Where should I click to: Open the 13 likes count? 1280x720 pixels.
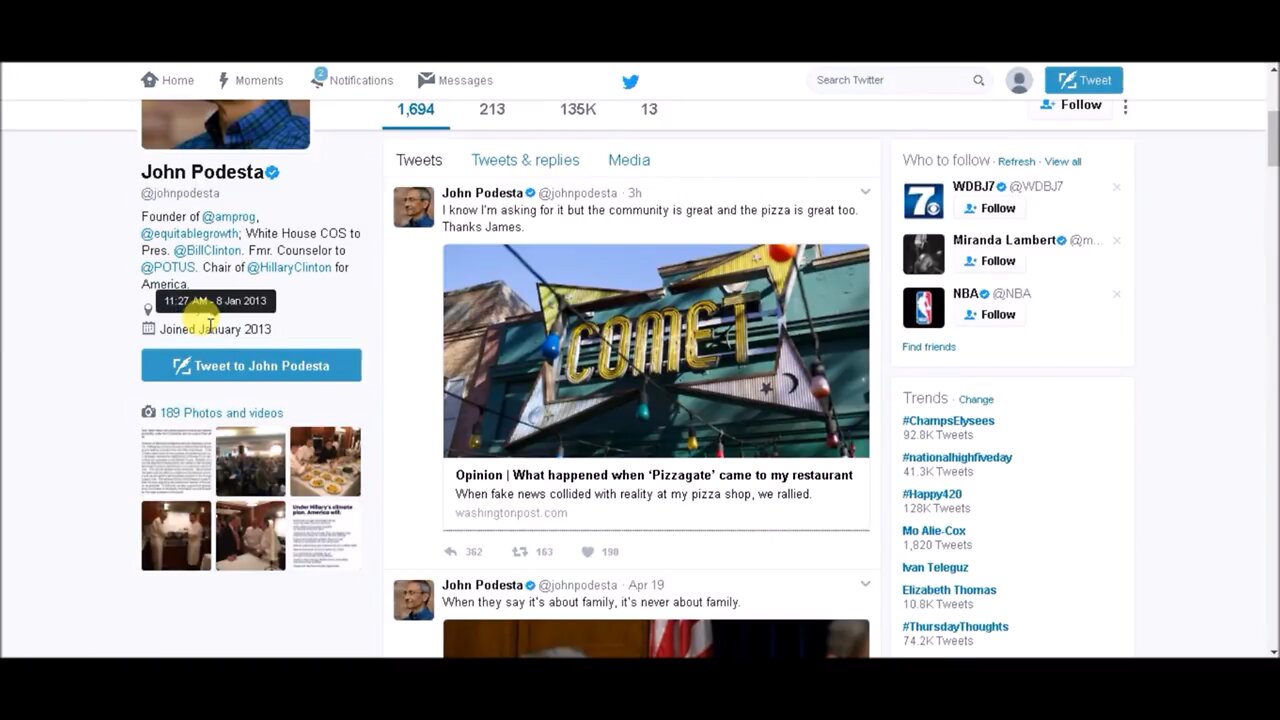click(649, 109)
